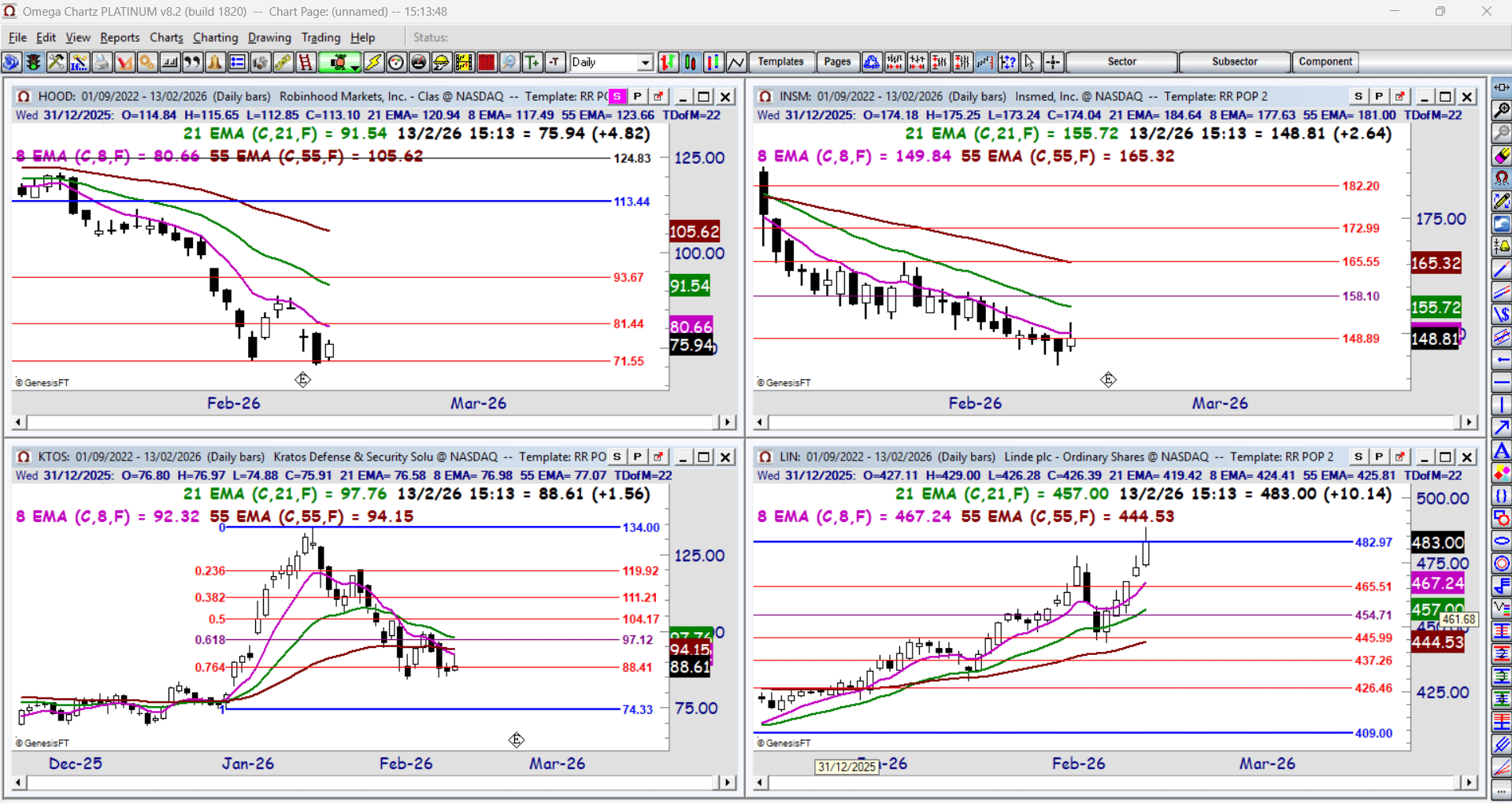Open the Trading menu
This screenshot has height=803, width=1512.
click(321, 38)
